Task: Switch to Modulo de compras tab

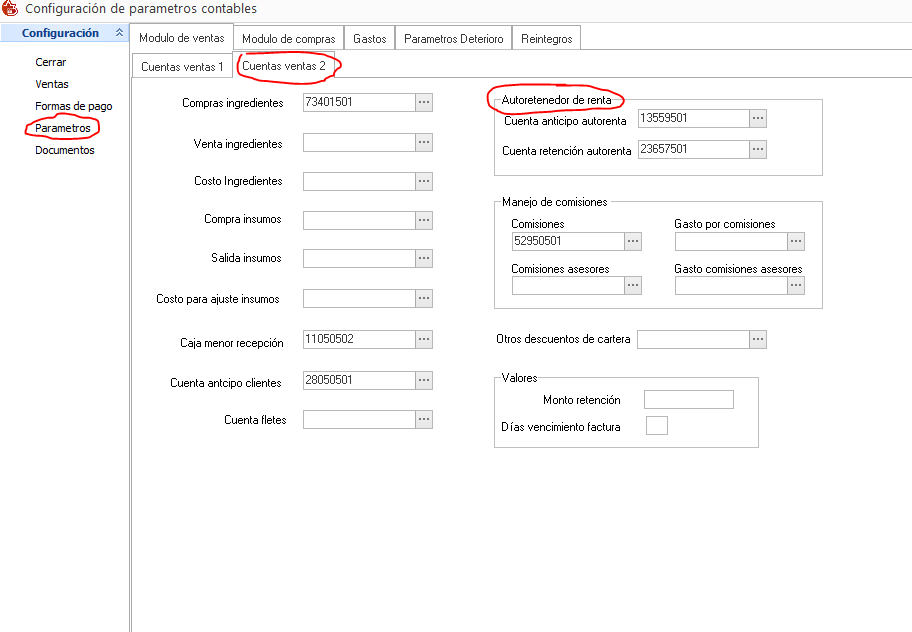Action: coord(289,38)
